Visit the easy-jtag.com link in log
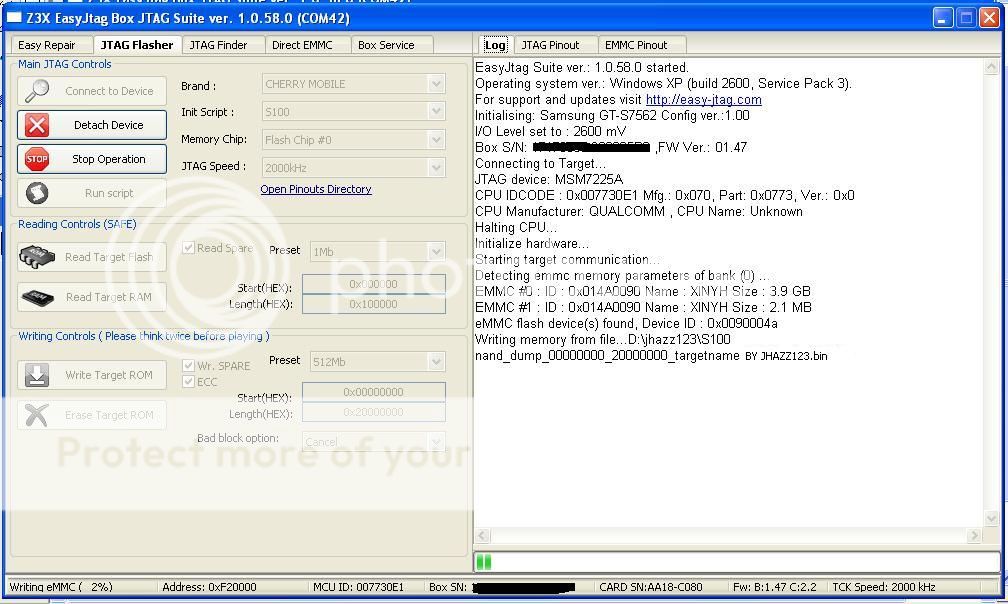 point(703,100)
